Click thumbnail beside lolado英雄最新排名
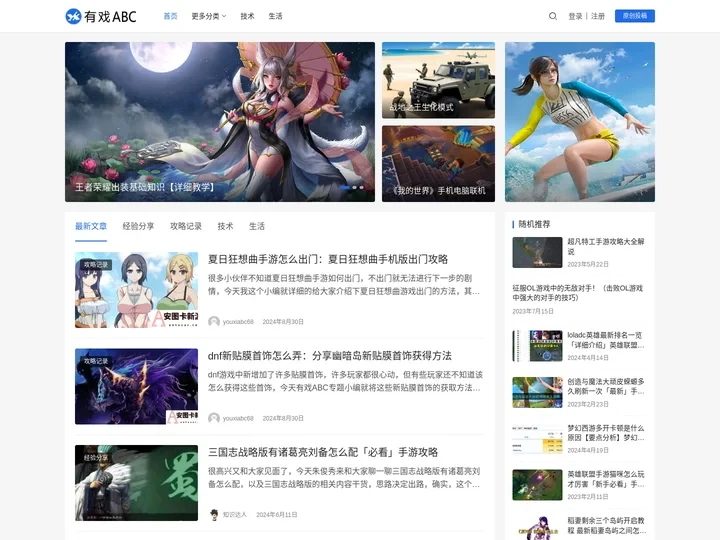 coord(537,346)
